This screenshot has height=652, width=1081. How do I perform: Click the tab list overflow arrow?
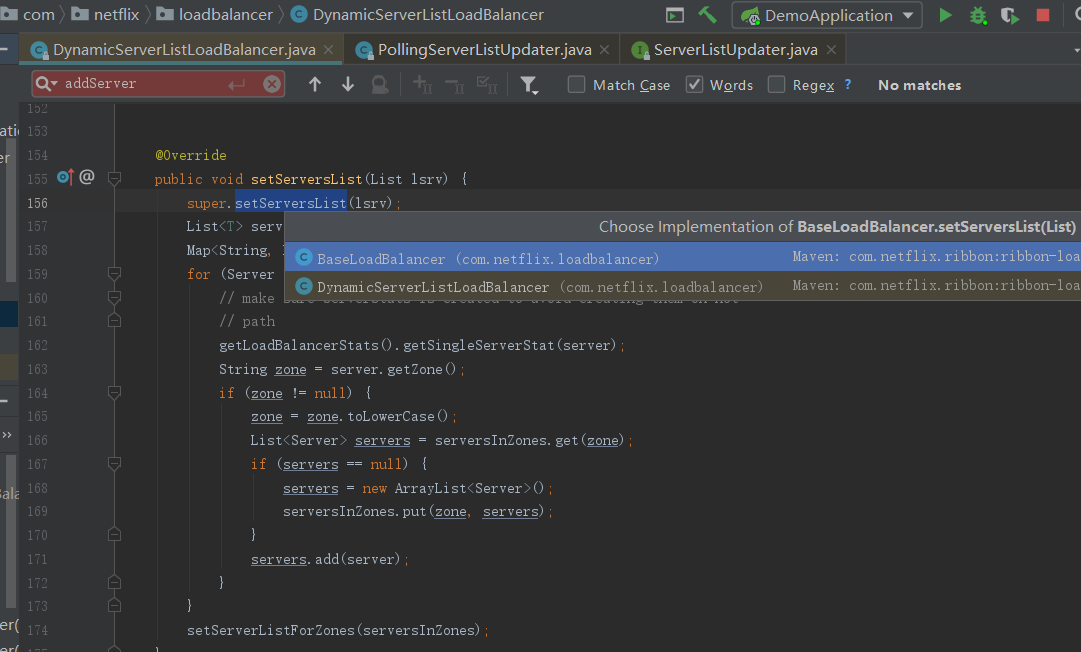(x=1076, y=50)
